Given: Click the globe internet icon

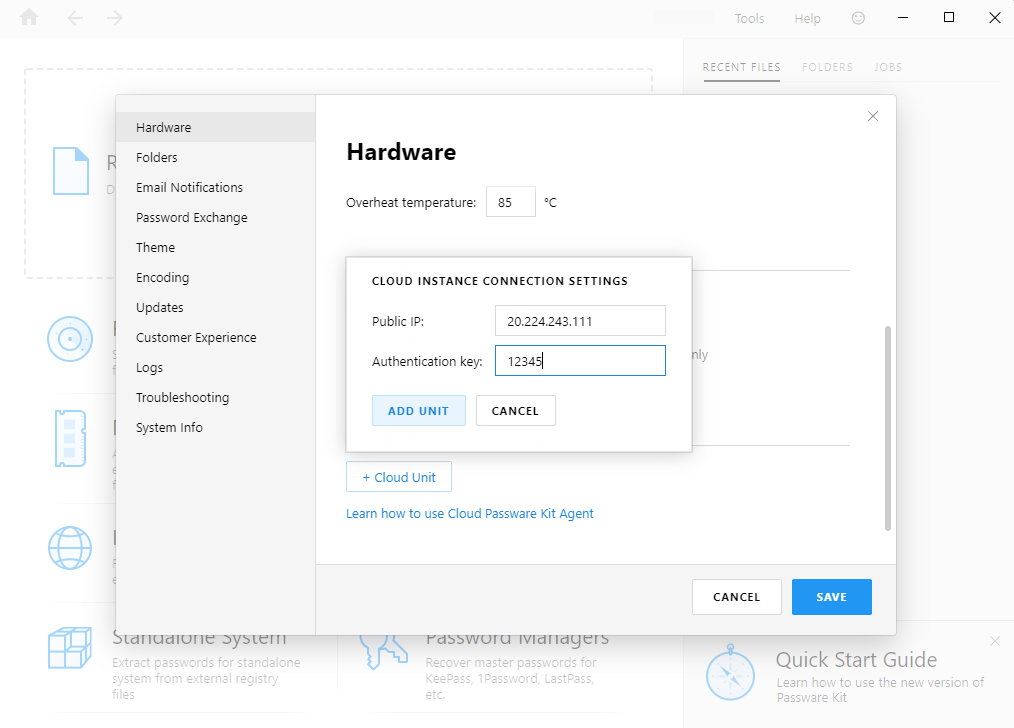Looking at the screenshot, I should click(x=70, y=548).
